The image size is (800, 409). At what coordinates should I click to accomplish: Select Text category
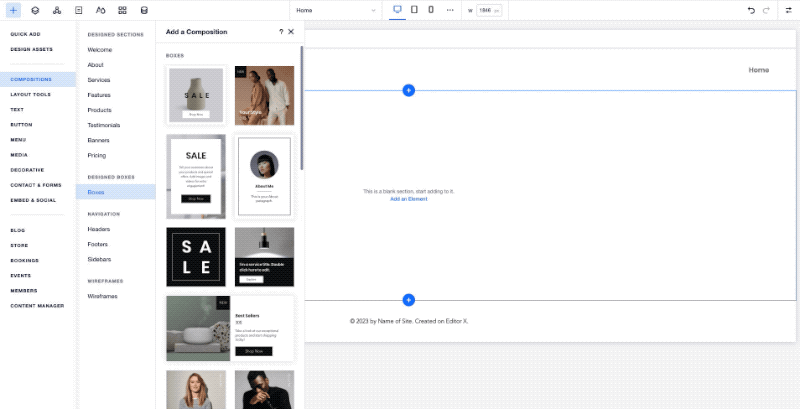click(17, 110)
